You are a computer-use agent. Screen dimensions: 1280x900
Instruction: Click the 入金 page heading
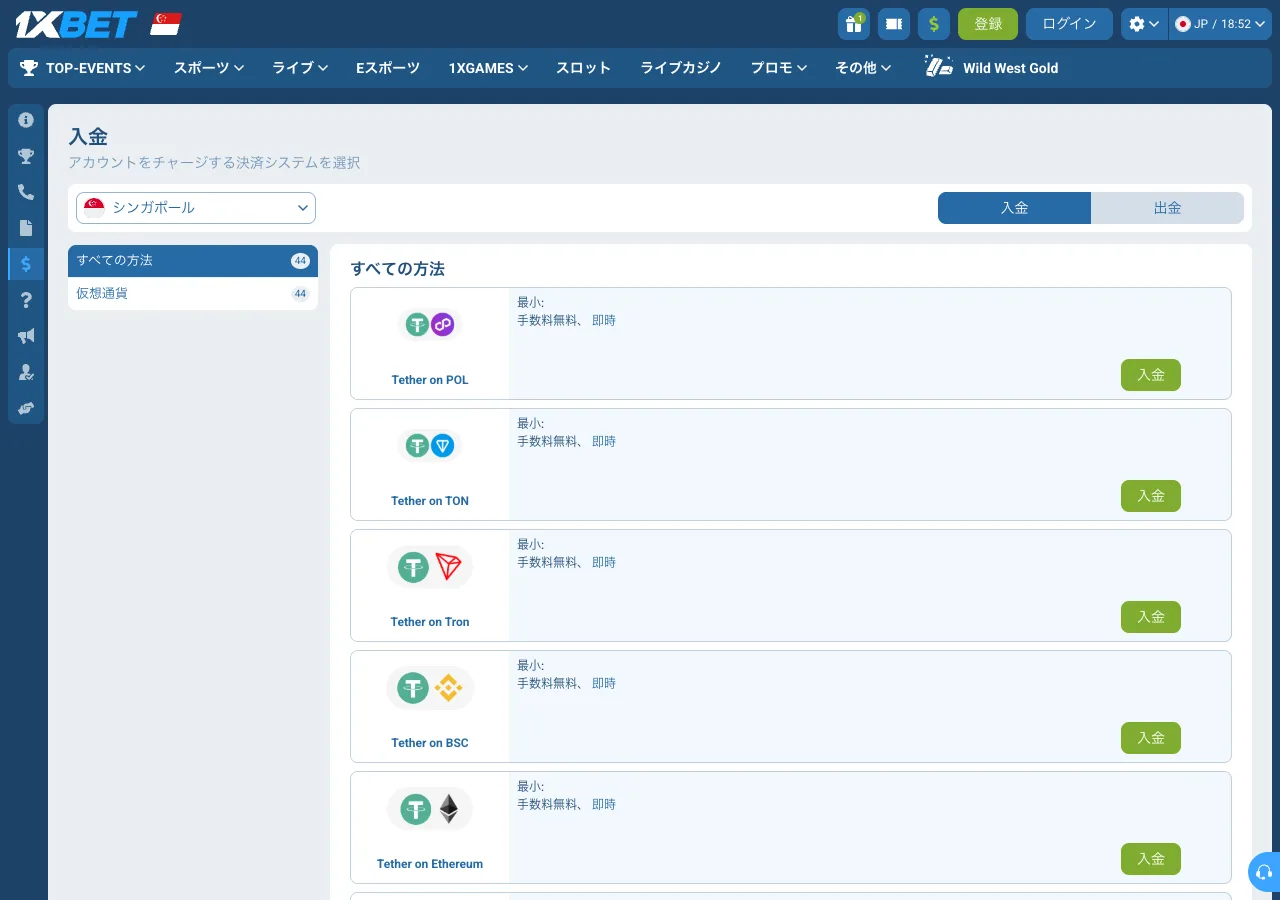[x=88, y=136]
